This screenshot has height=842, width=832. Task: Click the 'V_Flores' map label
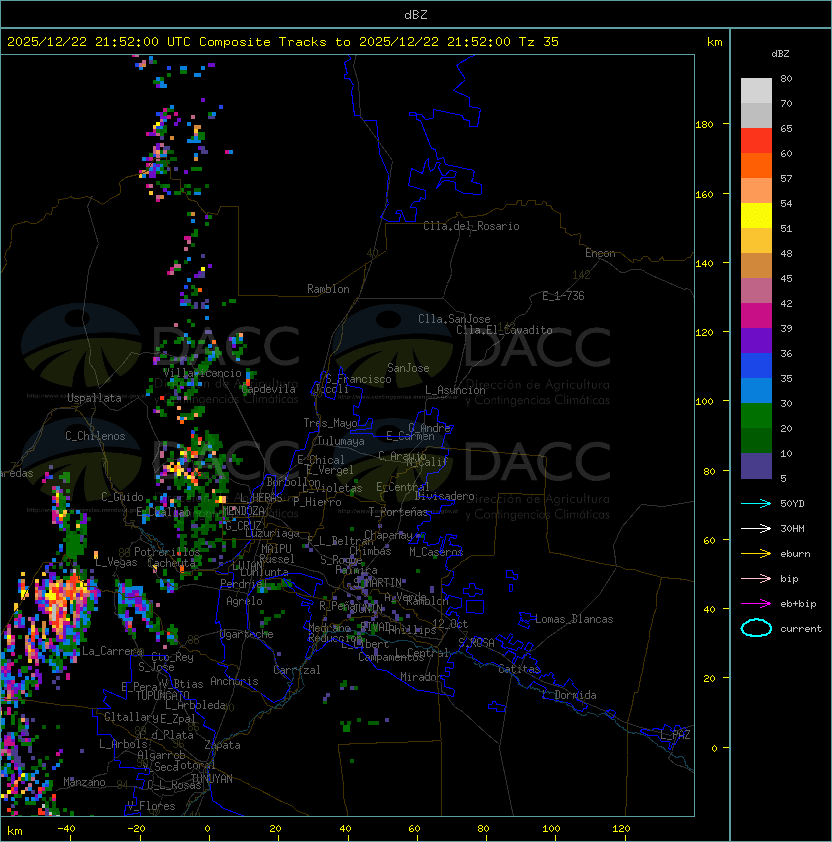[151, 806]
